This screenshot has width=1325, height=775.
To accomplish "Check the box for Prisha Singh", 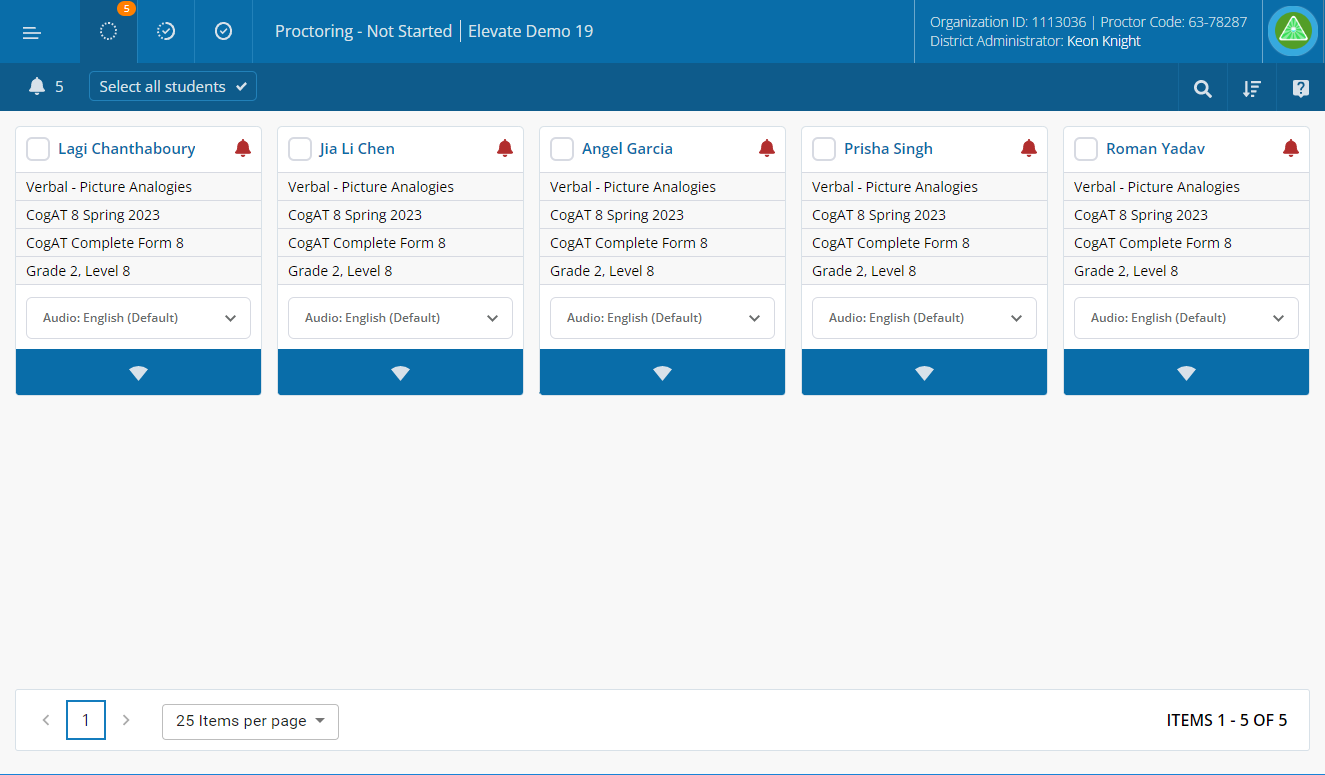I will point(824,149).
